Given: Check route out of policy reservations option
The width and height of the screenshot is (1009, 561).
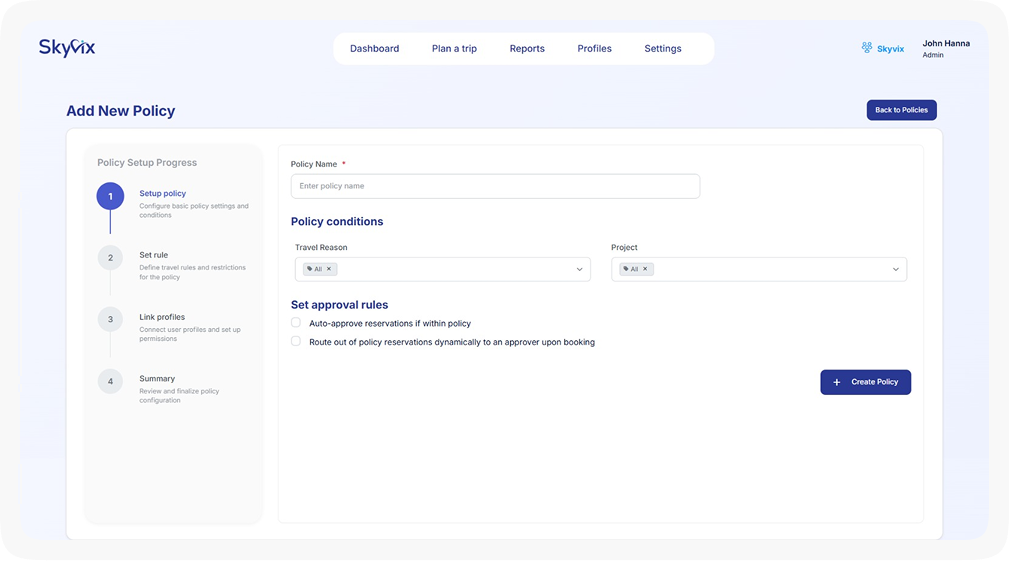Looking at the screenshot, I should [296, 342].
